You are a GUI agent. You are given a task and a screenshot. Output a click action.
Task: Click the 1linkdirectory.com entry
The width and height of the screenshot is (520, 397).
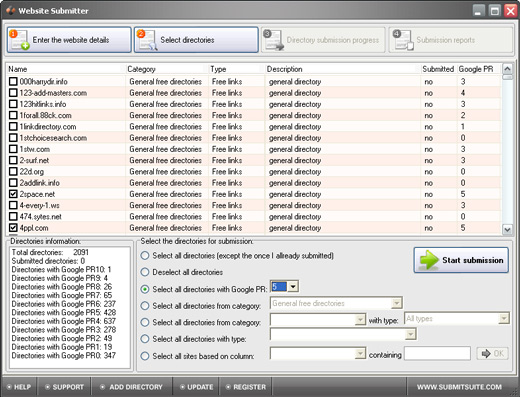point(48,127)
